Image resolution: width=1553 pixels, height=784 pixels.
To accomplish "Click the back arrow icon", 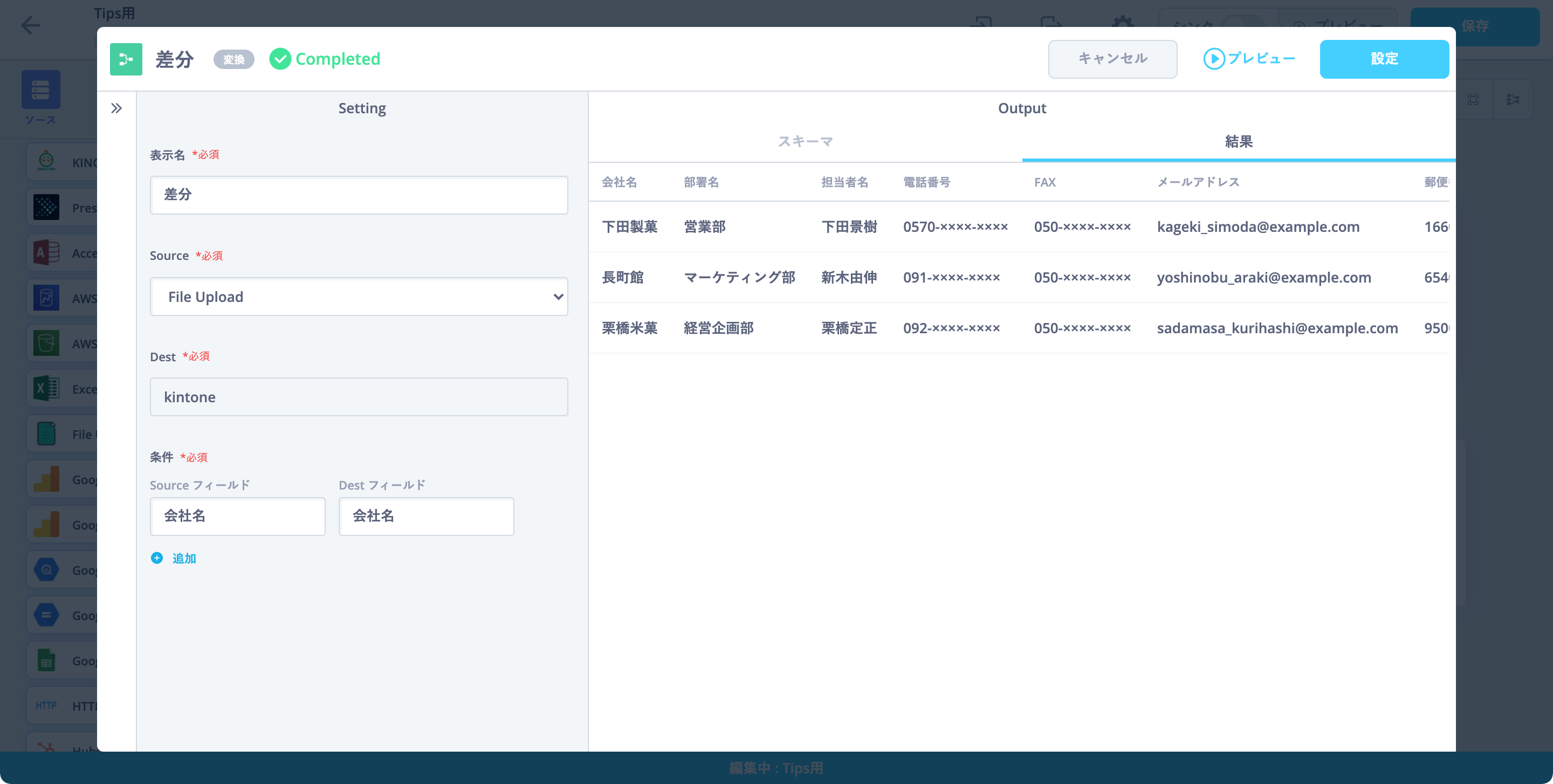I will (30, 25).
